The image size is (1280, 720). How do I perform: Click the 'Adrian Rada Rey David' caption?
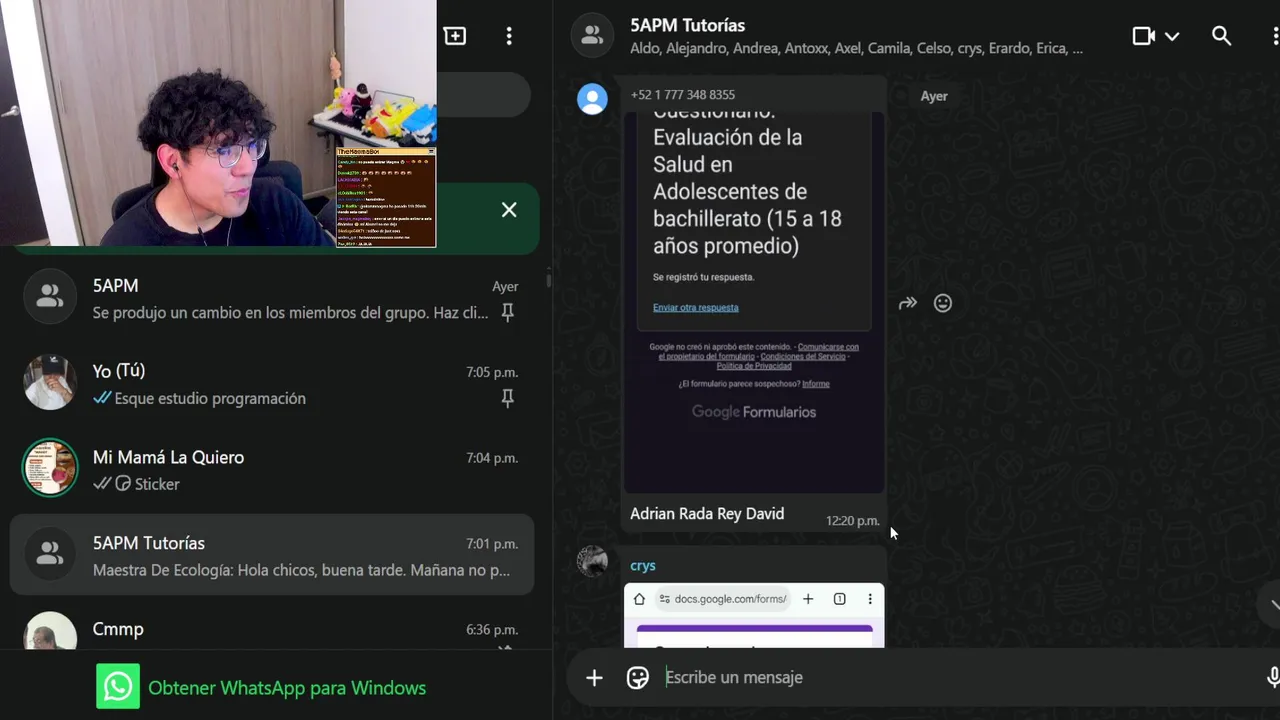[707, 514]
